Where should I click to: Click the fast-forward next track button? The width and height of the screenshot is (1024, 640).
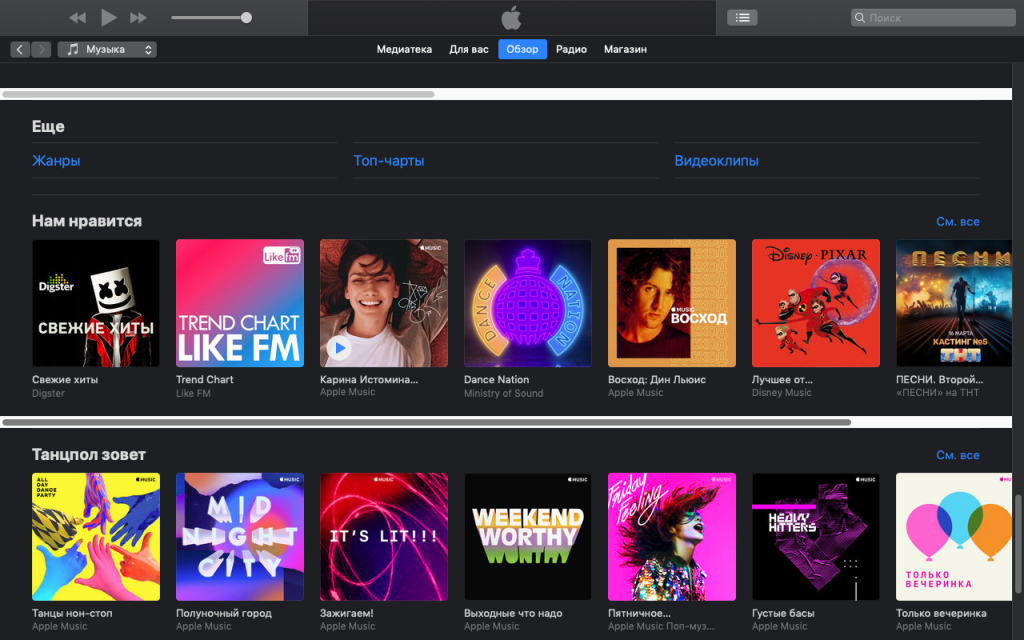click(138, 18)
